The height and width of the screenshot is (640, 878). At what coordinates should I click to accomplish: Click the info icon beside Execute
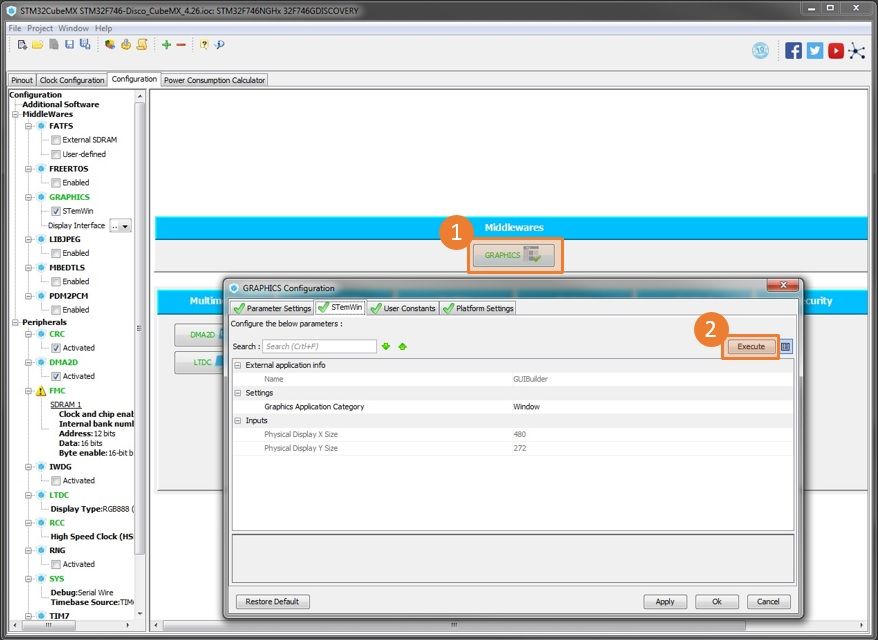pyautogui.click(x=786, y=347)
